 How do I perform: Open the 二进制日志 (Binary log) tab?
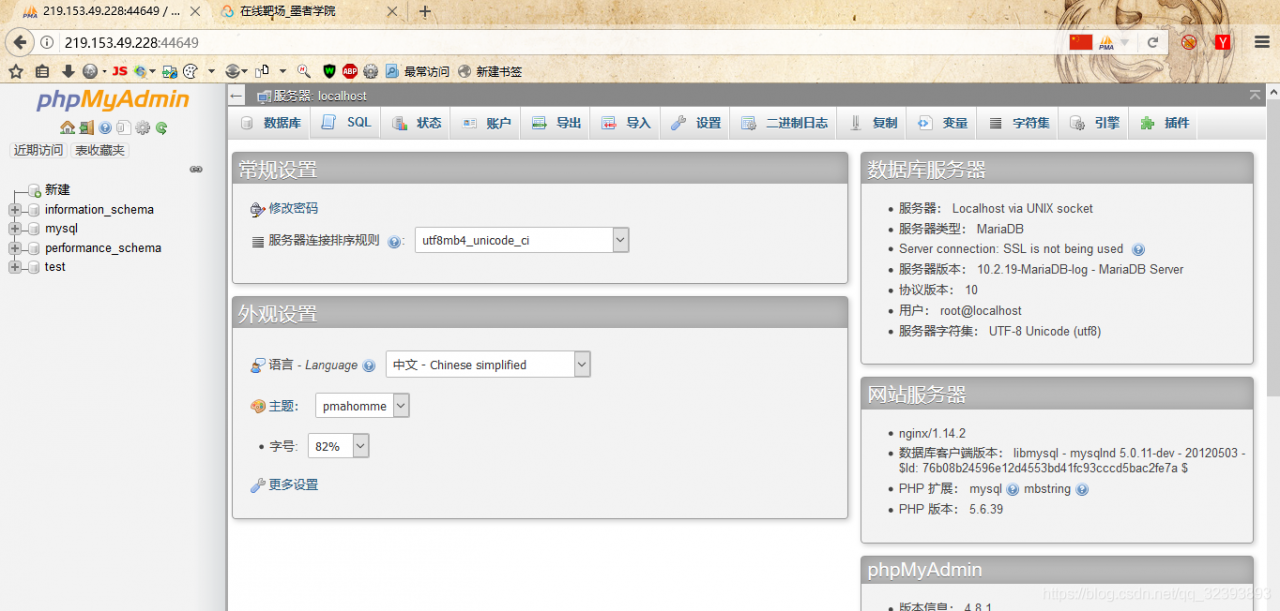784,123
